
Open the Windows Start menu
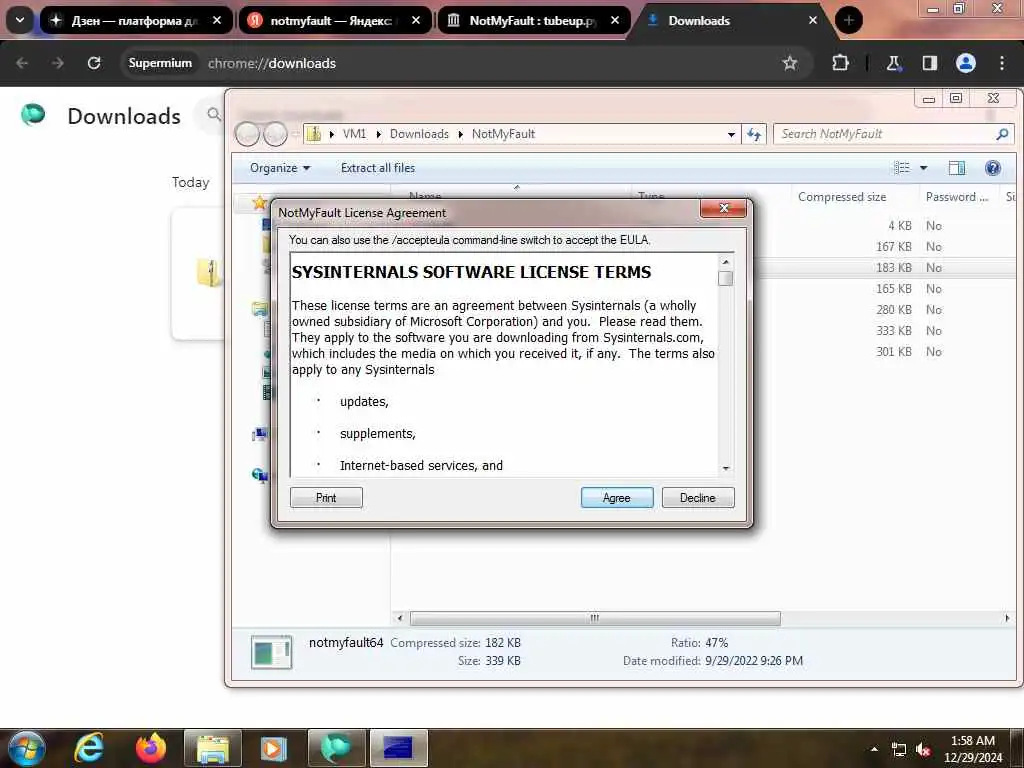point(26,748)
